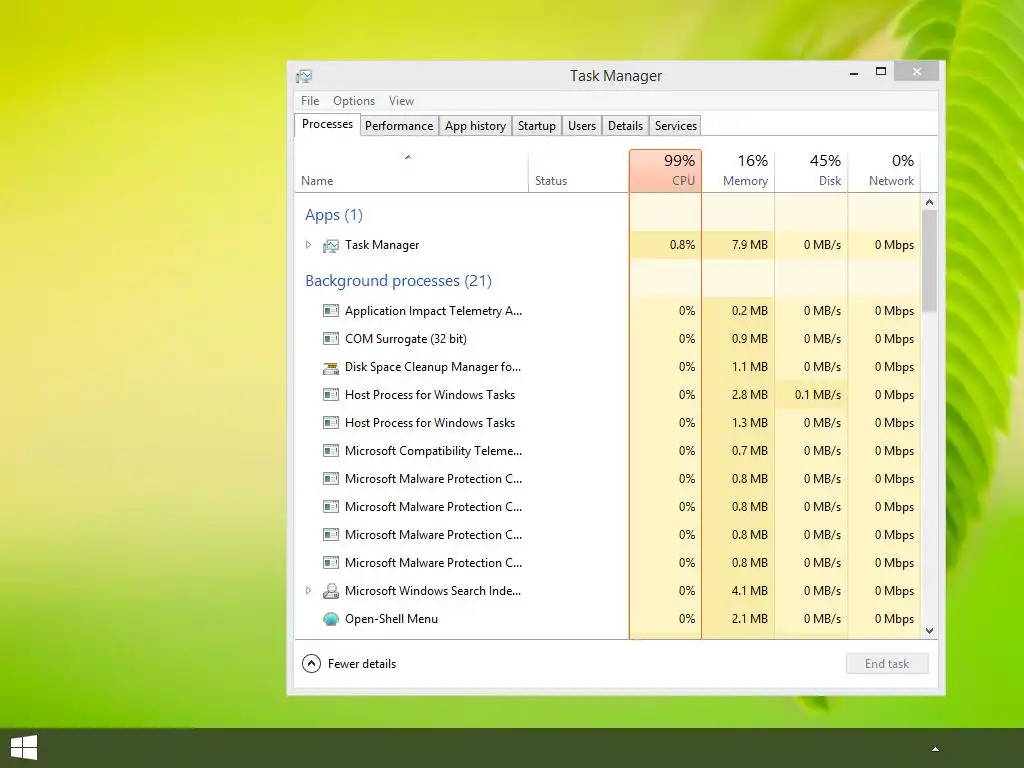The height and width of the screenshot is (768, 1024).
Task: Switch to the Startup tab
Action: click(x=537, y=126)
